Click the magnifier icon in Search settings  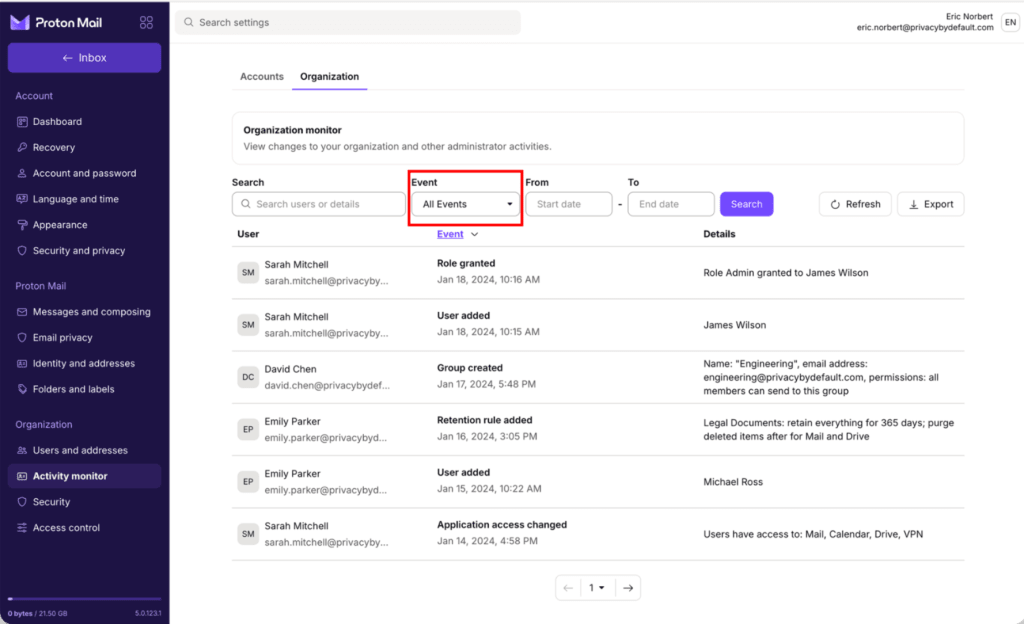189,22
